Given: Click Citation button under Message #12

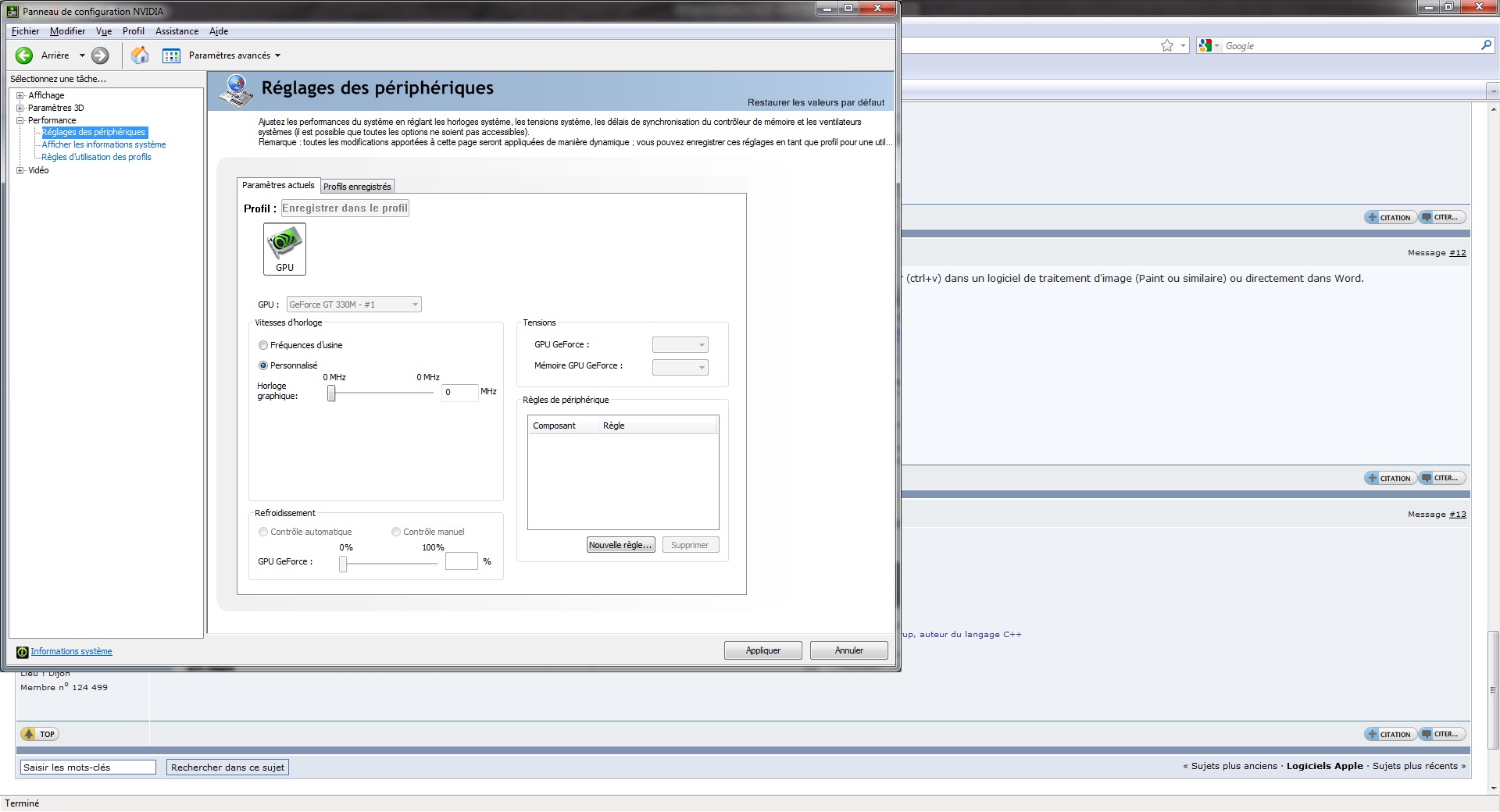Looking at the screenshot, I should point(1389,479).
